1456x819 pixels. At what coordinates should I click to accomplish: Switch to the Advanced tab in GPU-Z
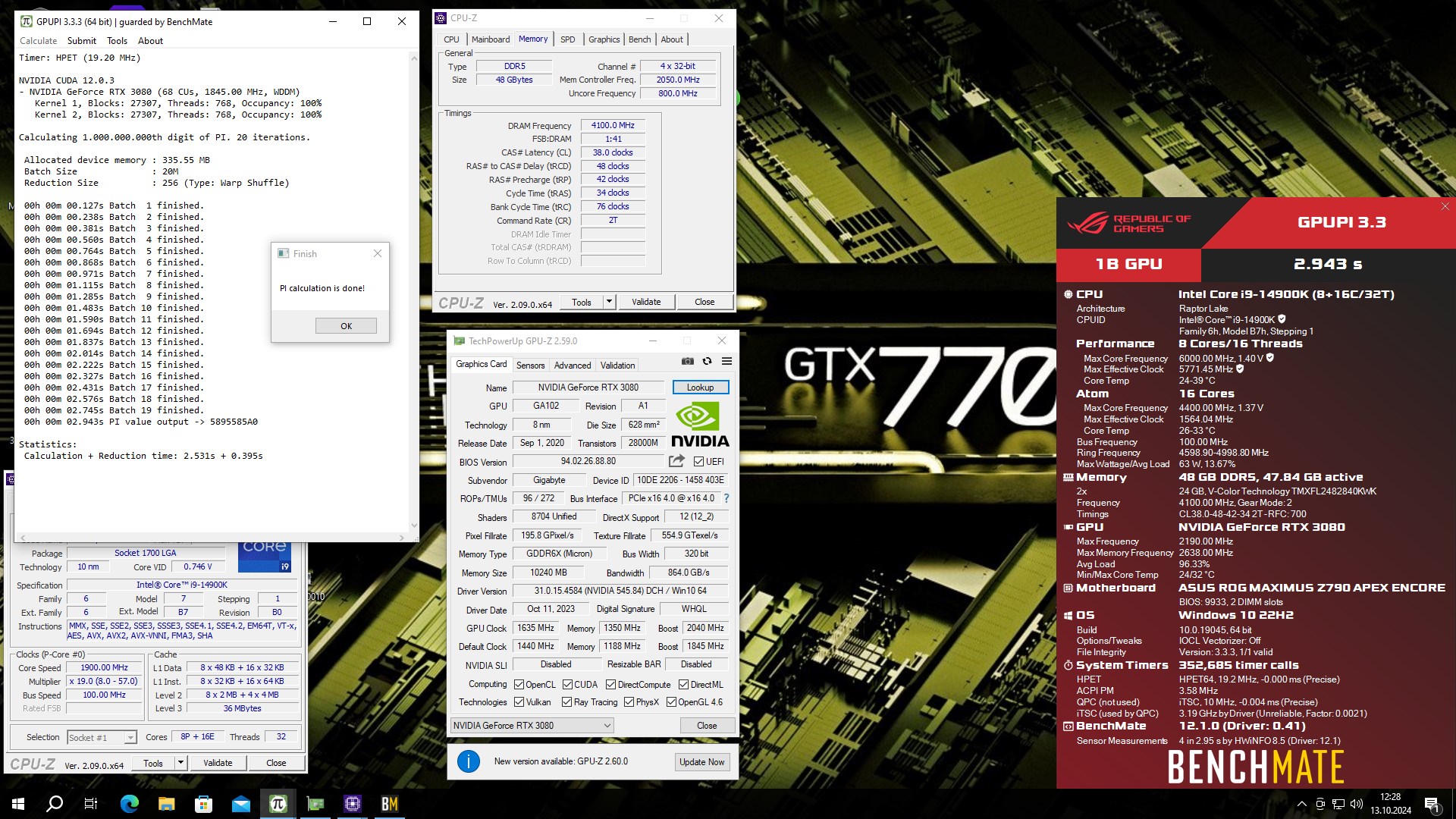(572, 365)
